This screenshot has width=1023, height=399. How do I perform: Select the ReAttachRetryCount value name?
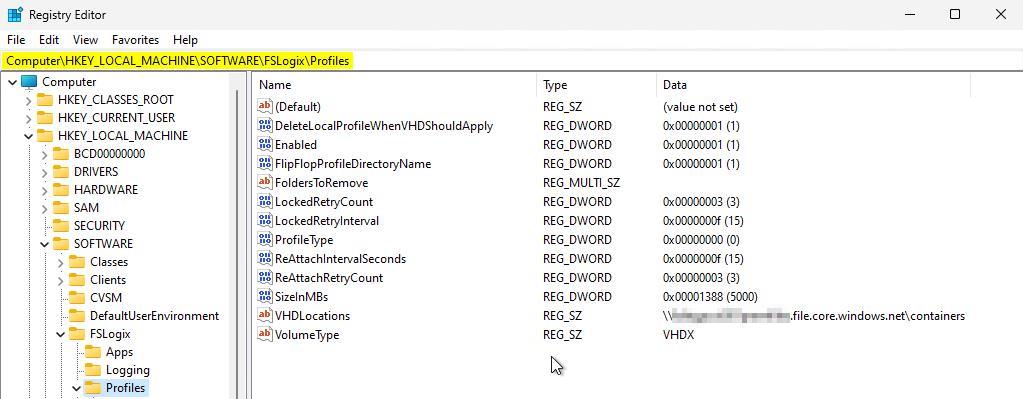(x=329, y=278)
